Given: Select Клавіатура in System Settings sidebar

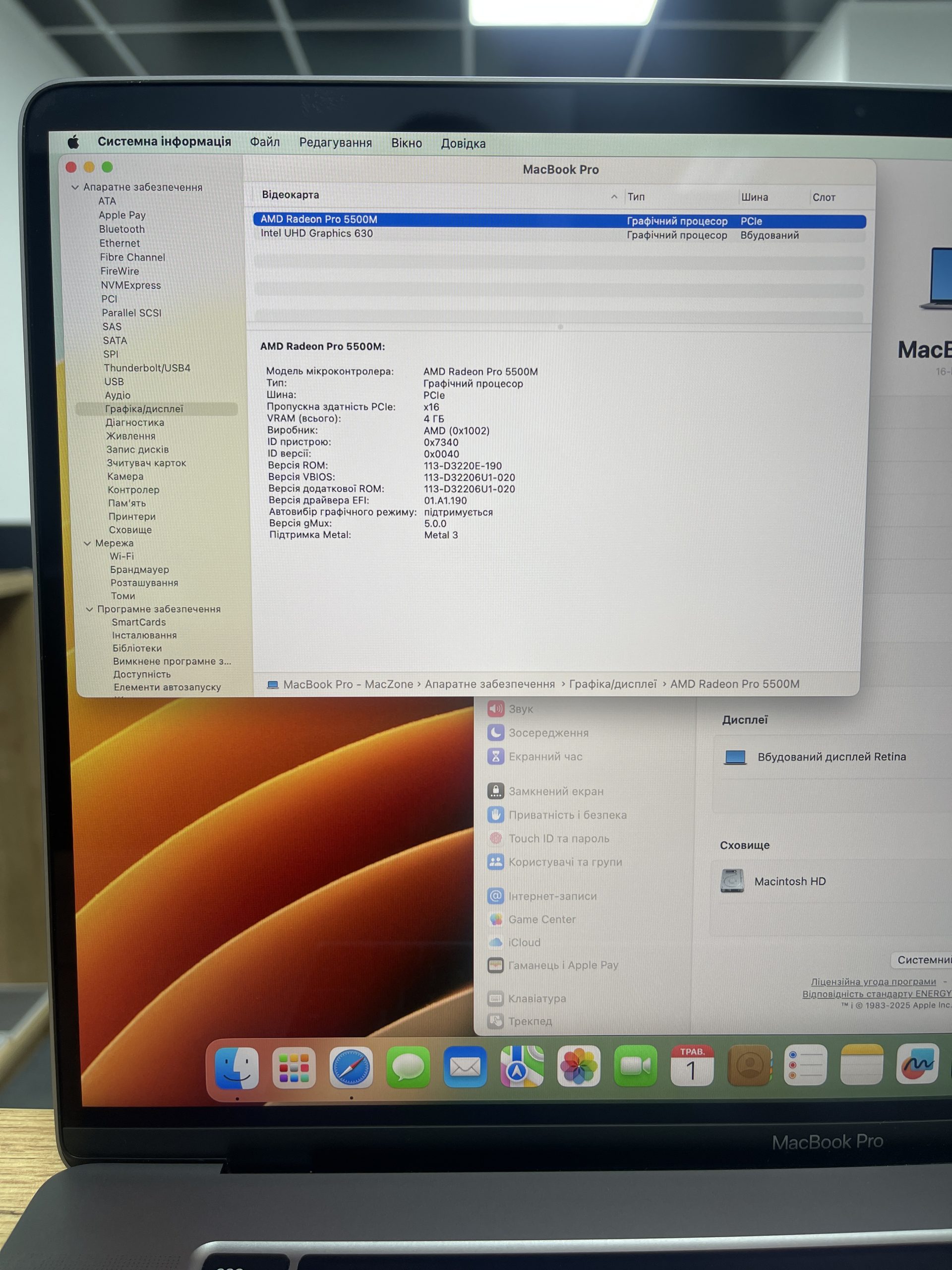Looking at the screenshot, I should (527, 999).
